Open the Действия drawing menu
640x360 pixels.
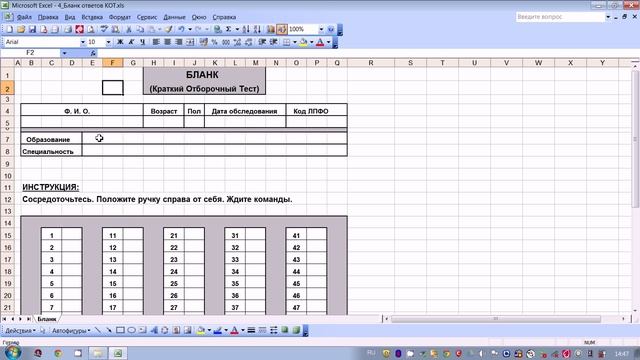point(20,331)
